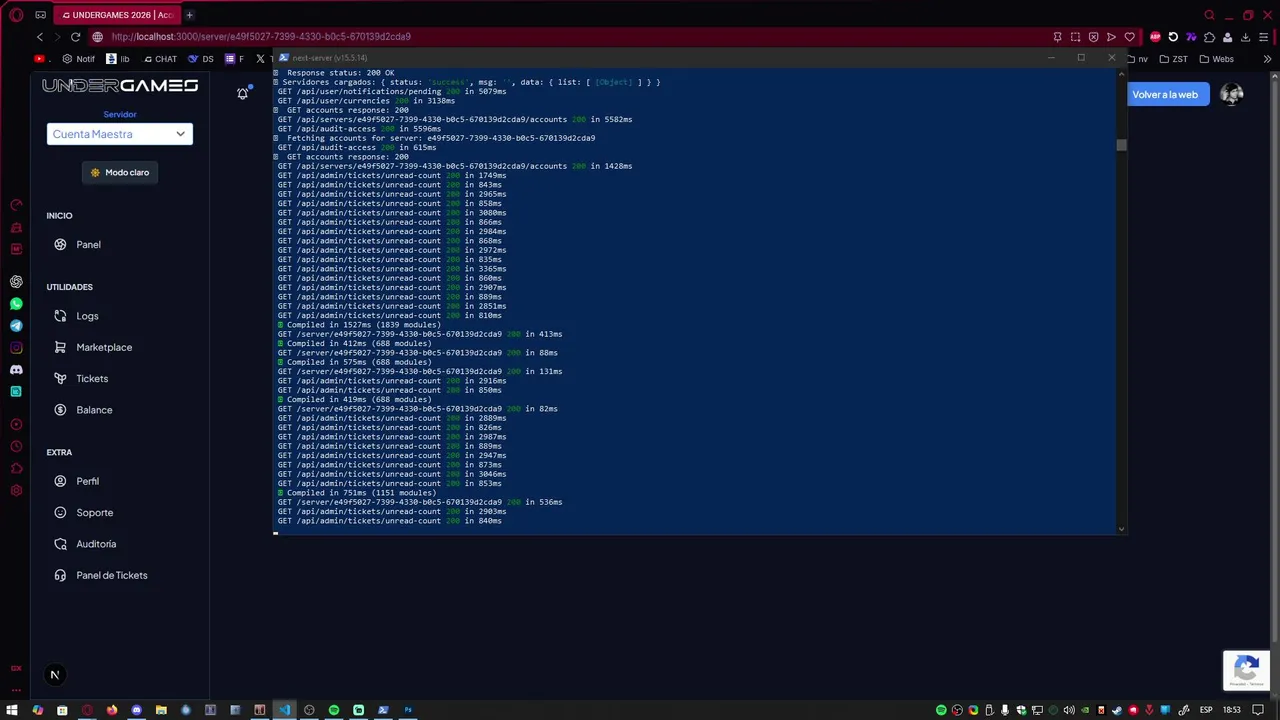
Task: Click the Marketplace store icon
Action: click(x=60, y=347)
